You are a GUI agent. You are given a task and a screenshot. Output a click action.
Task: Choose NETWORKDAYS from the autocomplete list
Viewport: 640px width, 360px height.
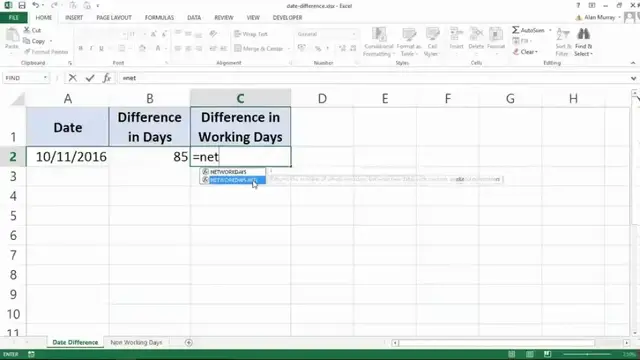(x=233, y=172)
